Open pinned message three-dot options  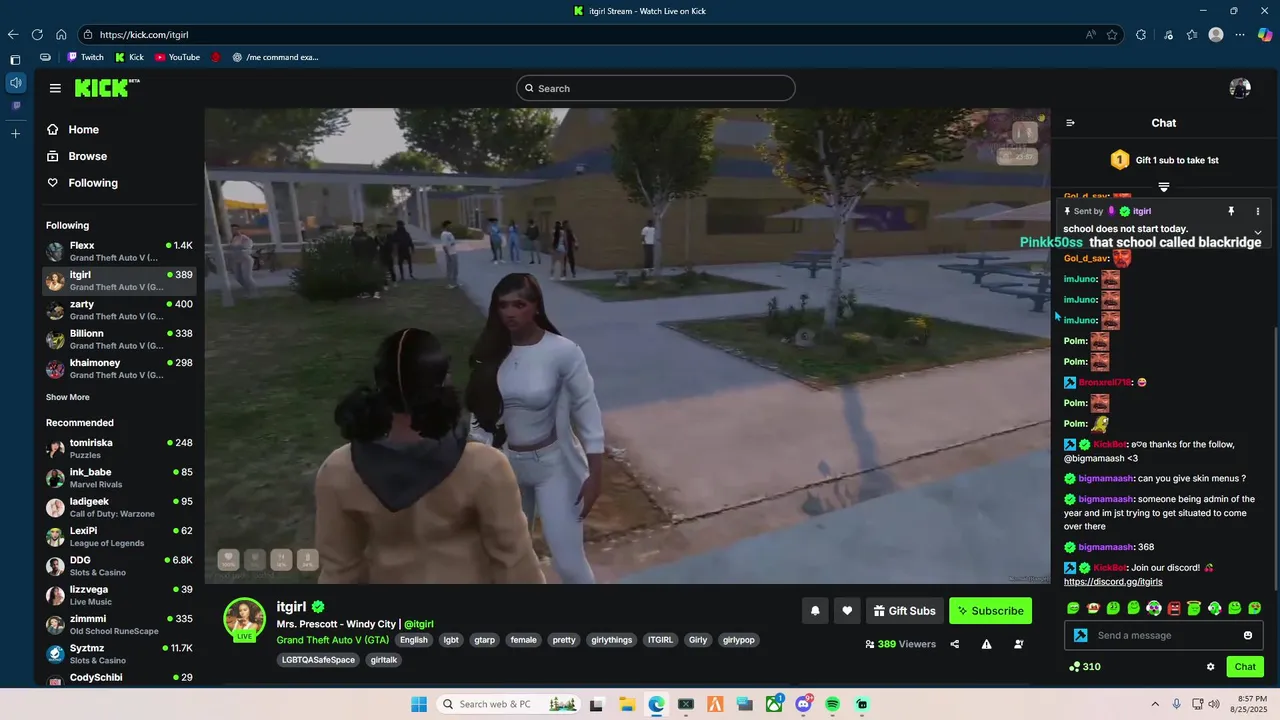point(1258,211)
